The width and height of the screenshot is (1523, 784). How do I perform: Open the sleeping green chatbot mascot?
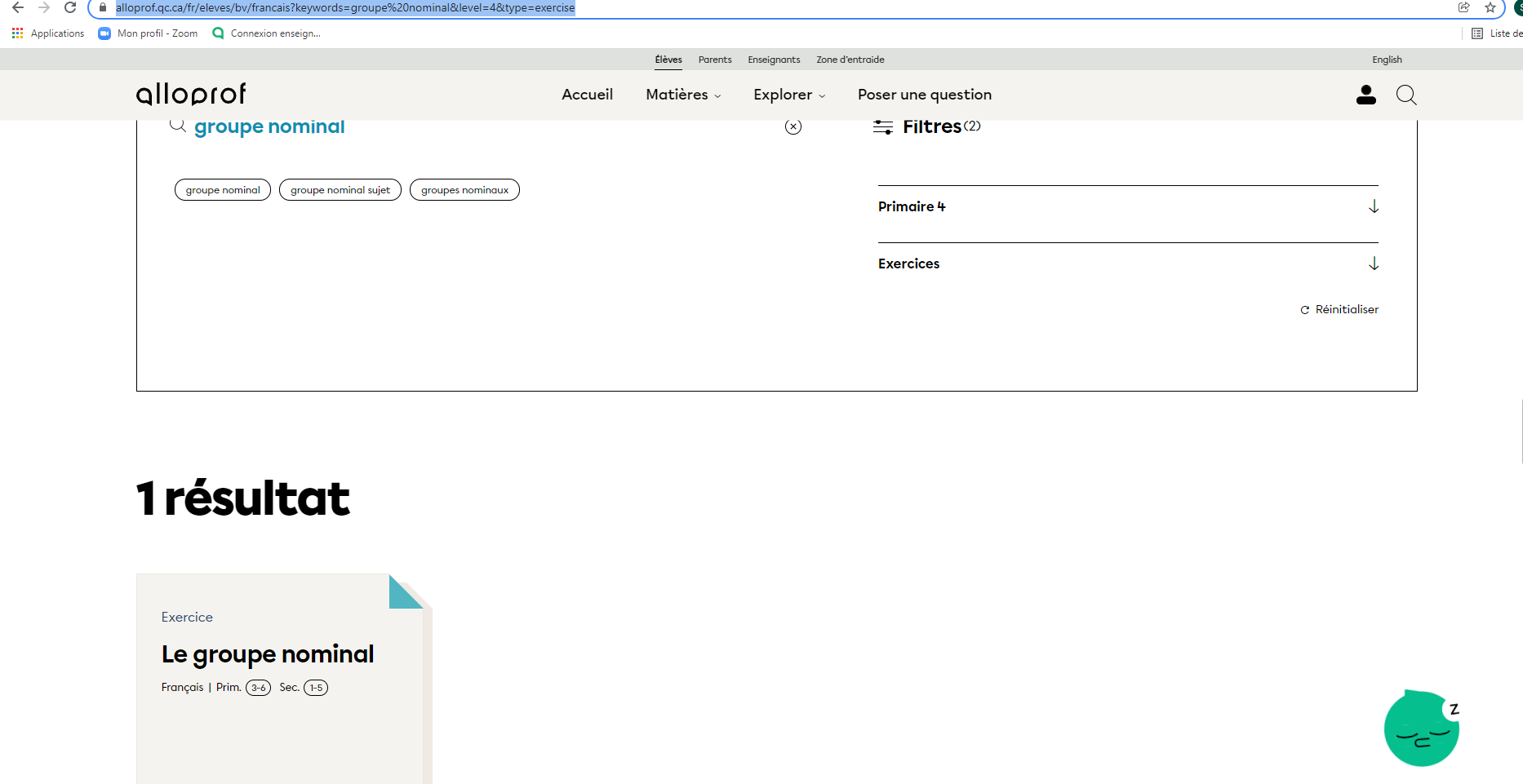pyautogui.click(x=1421, y=729)
